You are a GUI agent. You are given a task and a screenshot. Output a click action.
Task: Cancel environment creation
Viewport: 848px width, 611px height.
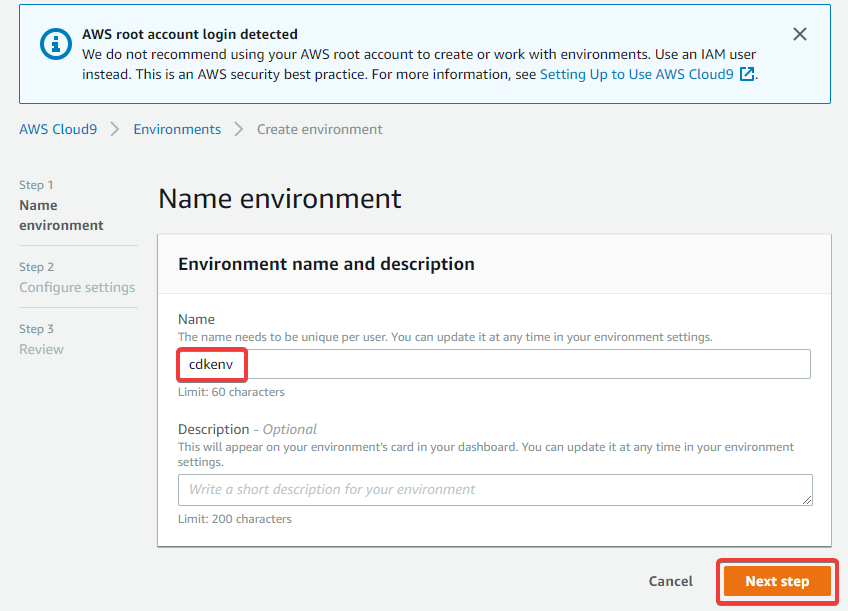(671, 581)
